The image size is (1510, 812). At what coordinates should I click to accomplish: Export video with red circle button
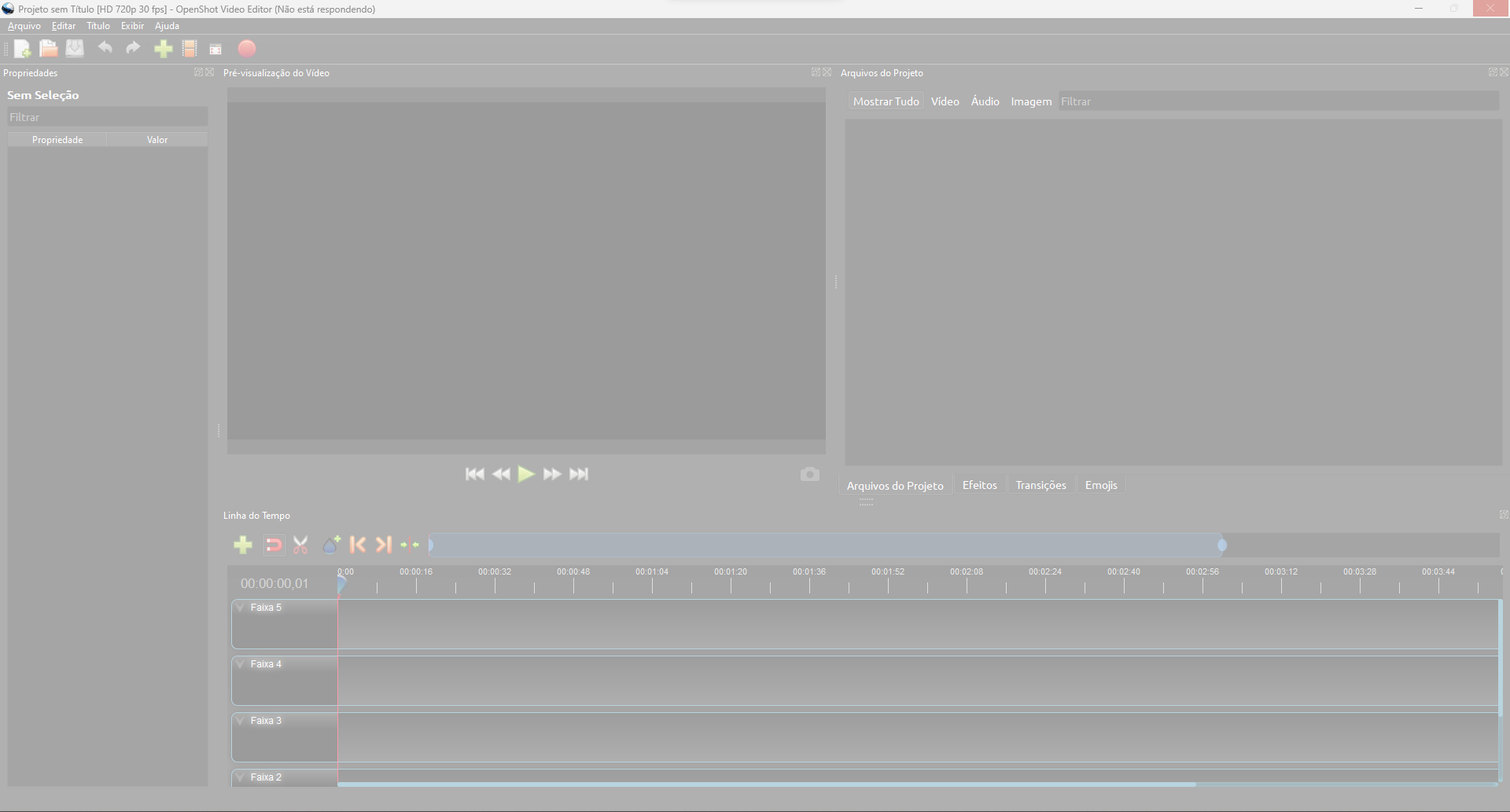(x=247, y=49)
